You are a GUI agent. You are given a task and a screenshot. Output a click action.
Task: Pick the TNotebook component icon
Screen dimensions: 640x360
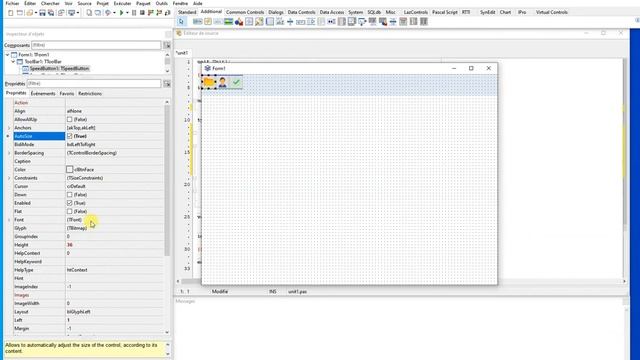click(270, 21)
